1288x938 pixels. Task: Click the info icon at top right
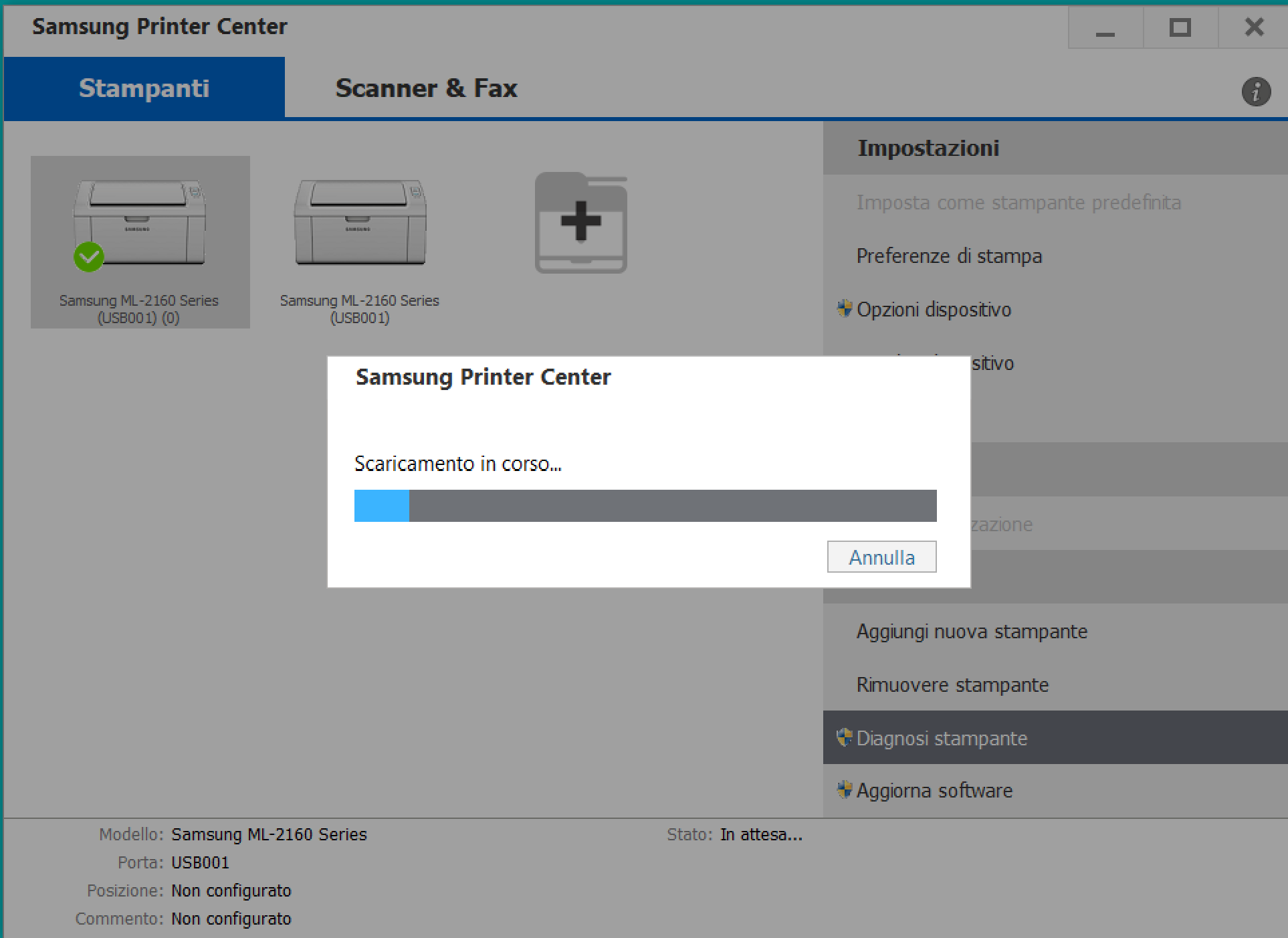coord(1255,91)
